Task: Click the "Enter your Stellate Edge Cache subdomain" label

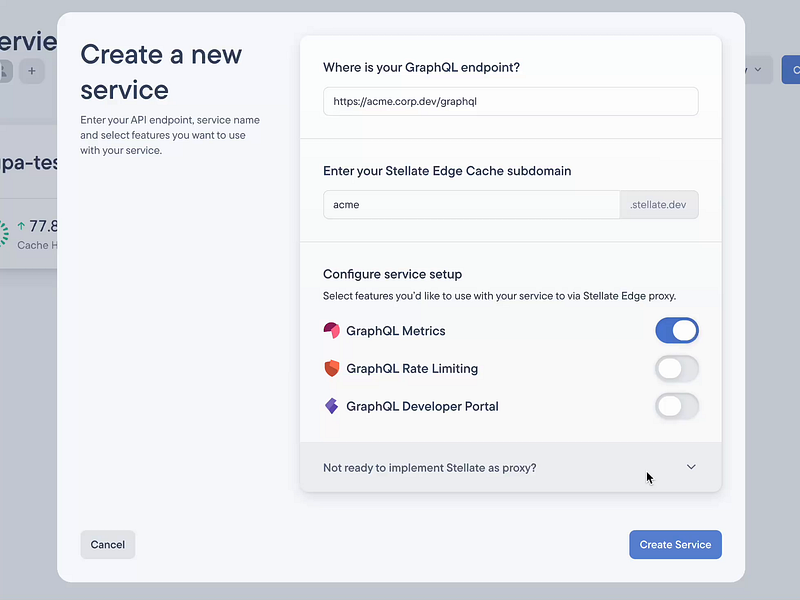Action: 447,171
